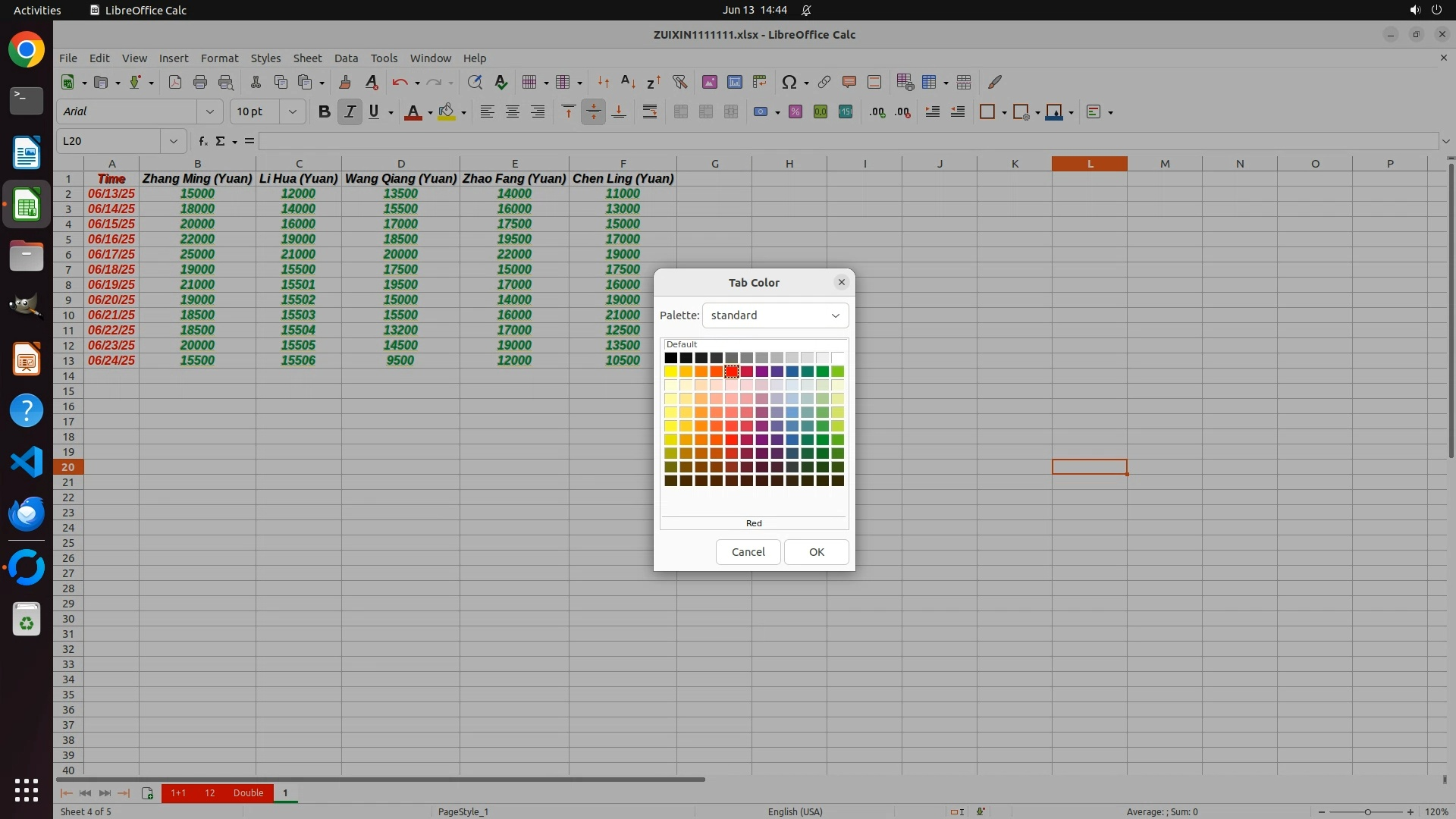1456x819 pixels.
Task: Toggle Bold formatting button
Action: point(325,111)
